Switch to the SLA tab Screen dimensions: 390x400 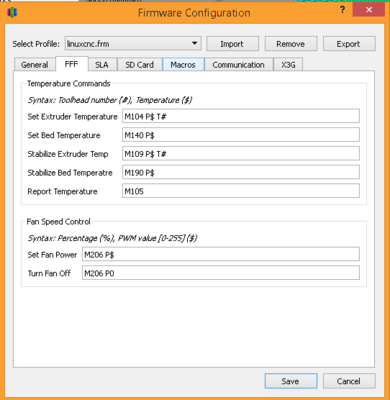coord(102,65)
